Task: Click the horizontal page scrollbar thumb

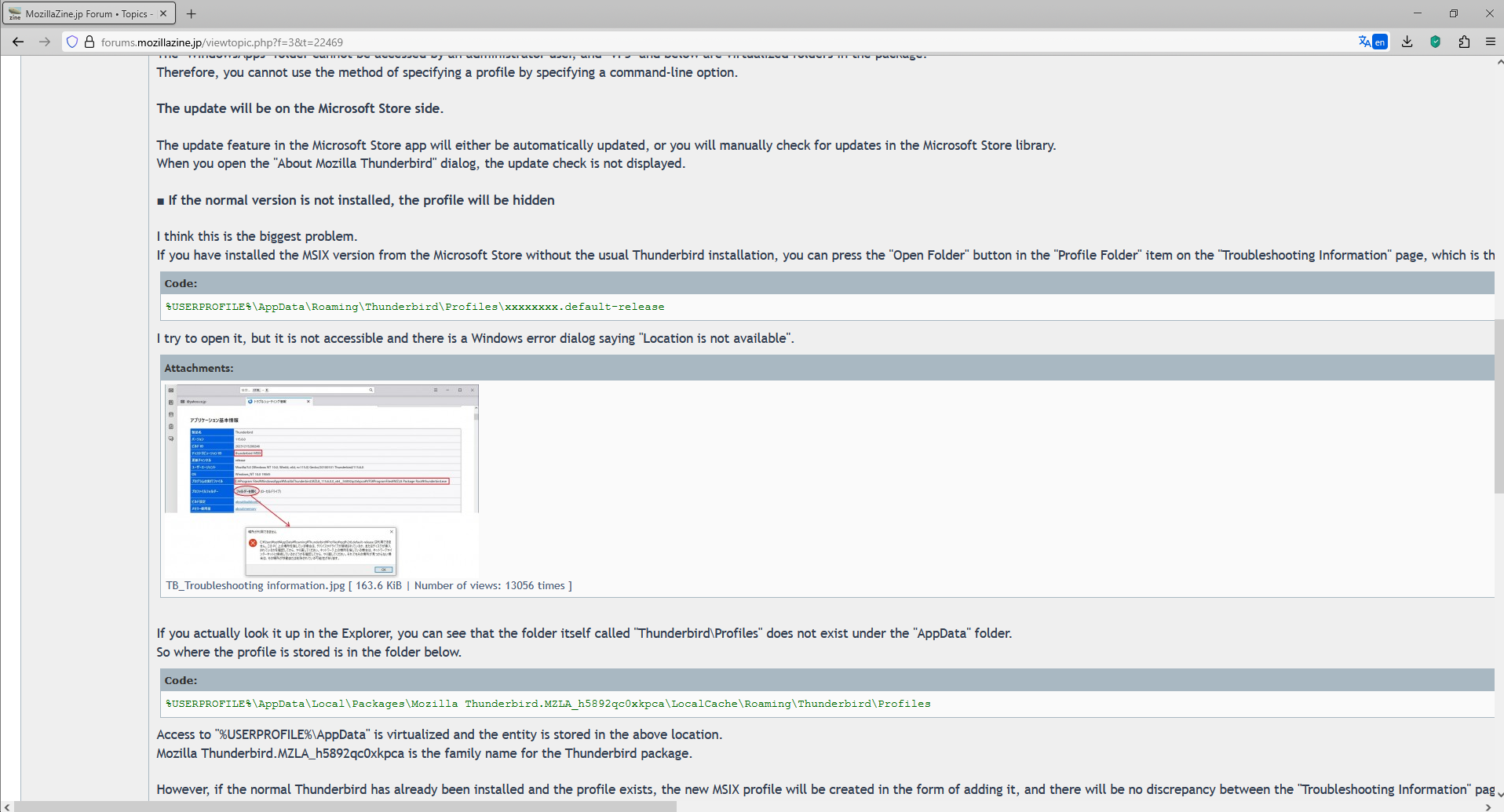Action: (345, 807)
